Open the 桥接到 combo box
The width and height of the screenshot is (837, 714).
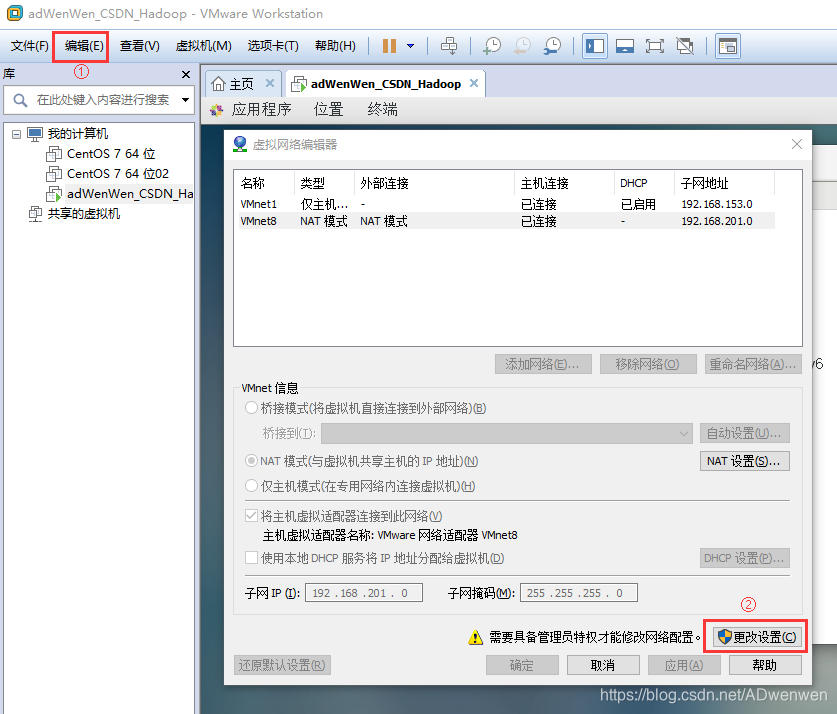pyautogui.click(x=507, y=433)
